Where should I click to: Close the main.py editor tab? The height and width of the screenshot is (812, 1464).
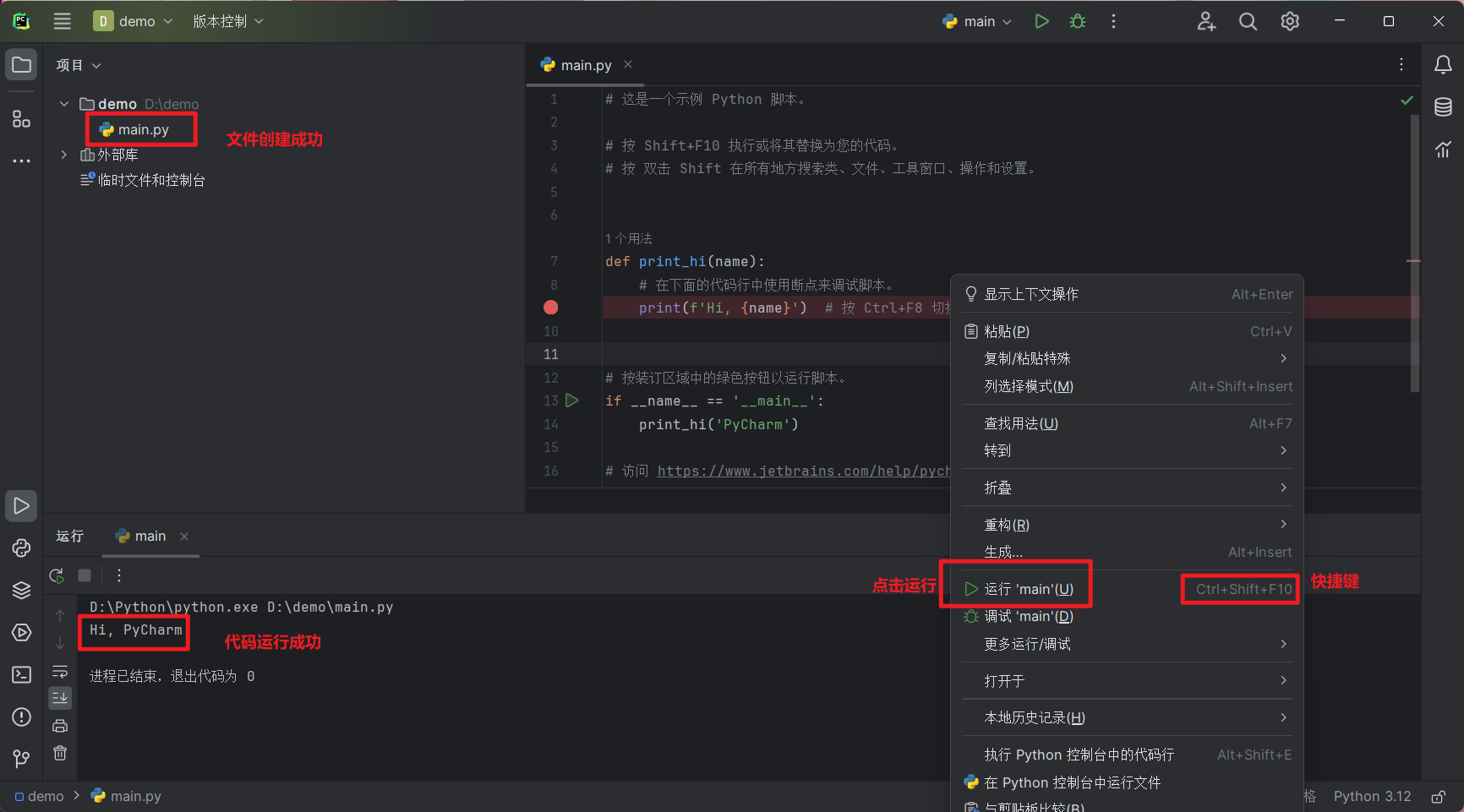(x=628, y=64)
